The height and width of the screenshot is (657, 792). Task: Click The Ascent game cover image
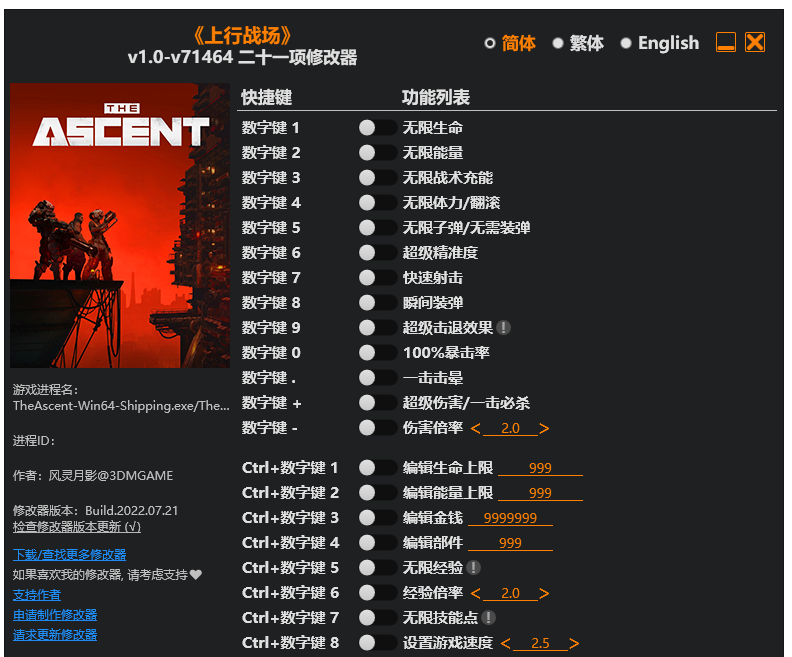120,225
